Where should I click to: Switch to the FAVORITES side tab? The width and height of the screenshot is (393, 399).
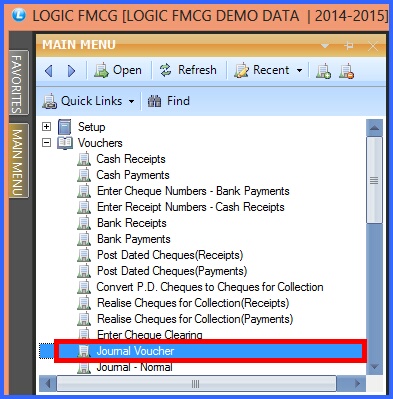pos(18,83)
